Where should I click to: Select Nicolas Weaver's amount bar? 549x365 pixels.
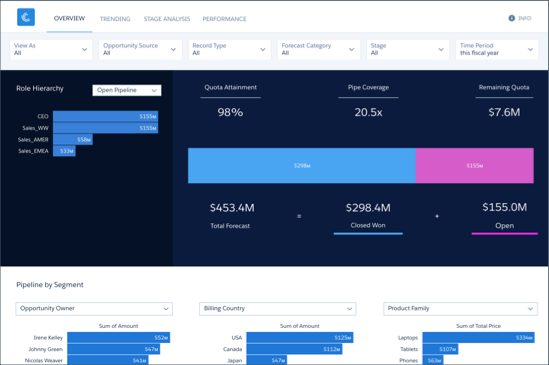(x=108, y=360)
